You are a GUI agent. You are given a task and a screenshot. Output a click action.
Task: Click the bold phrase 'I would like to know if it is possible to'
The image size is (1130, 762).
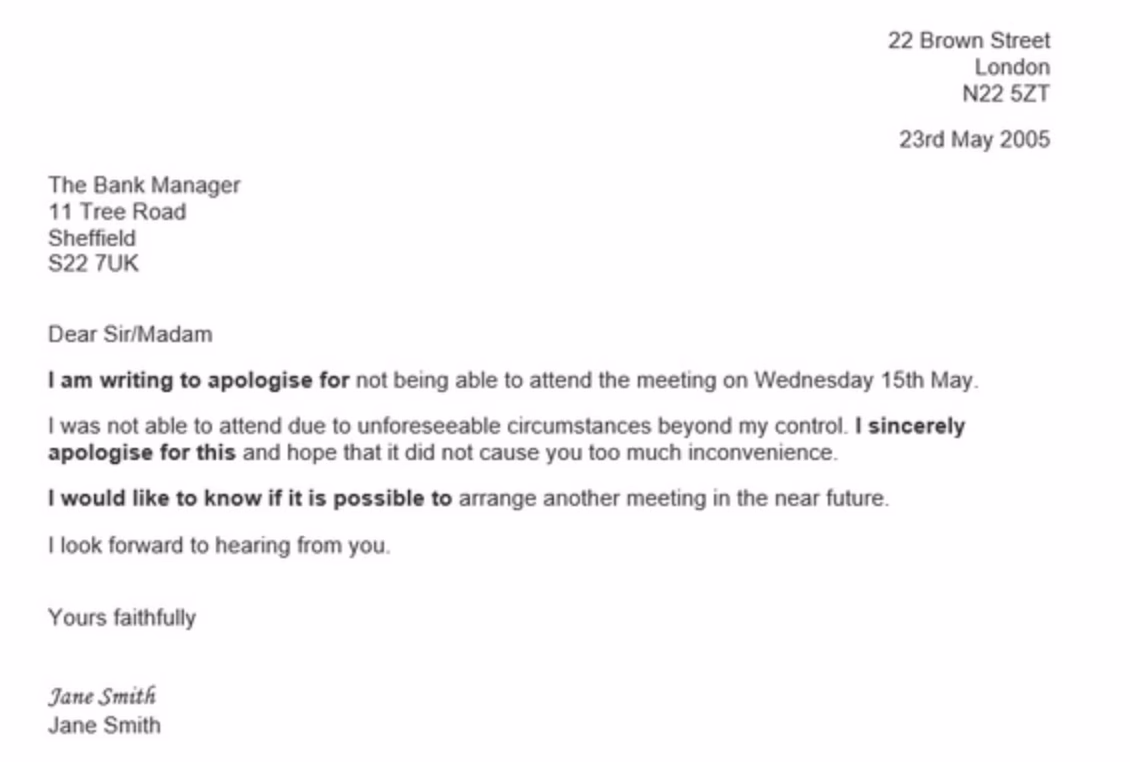(x=250, y=498)
